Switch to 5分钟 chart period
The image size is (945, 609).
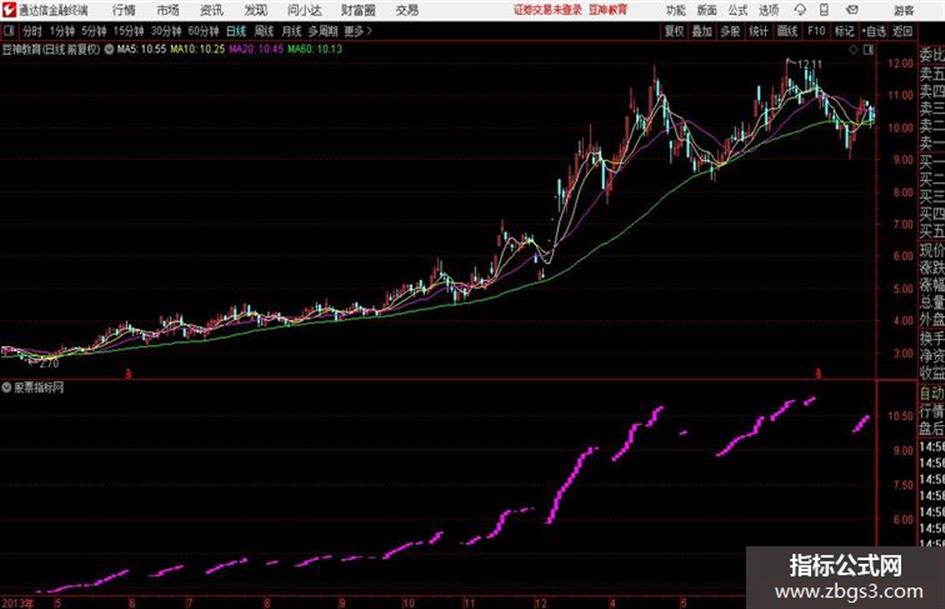click(94, 31)
